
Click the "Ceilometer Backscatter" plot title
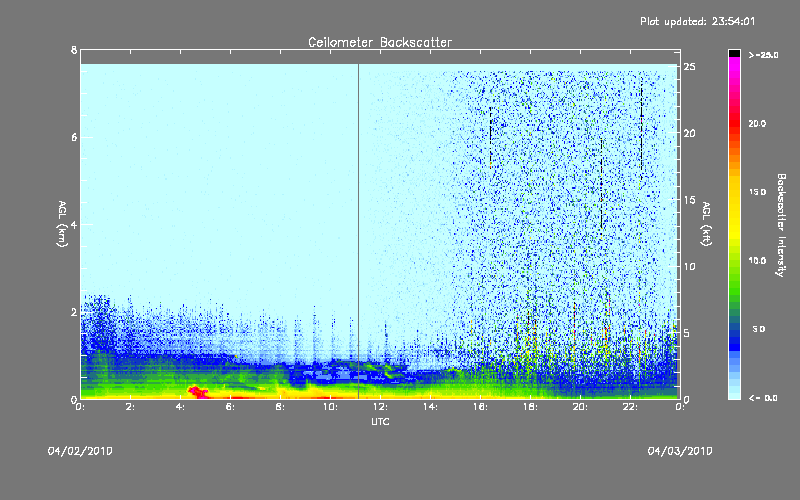[380, 42]
